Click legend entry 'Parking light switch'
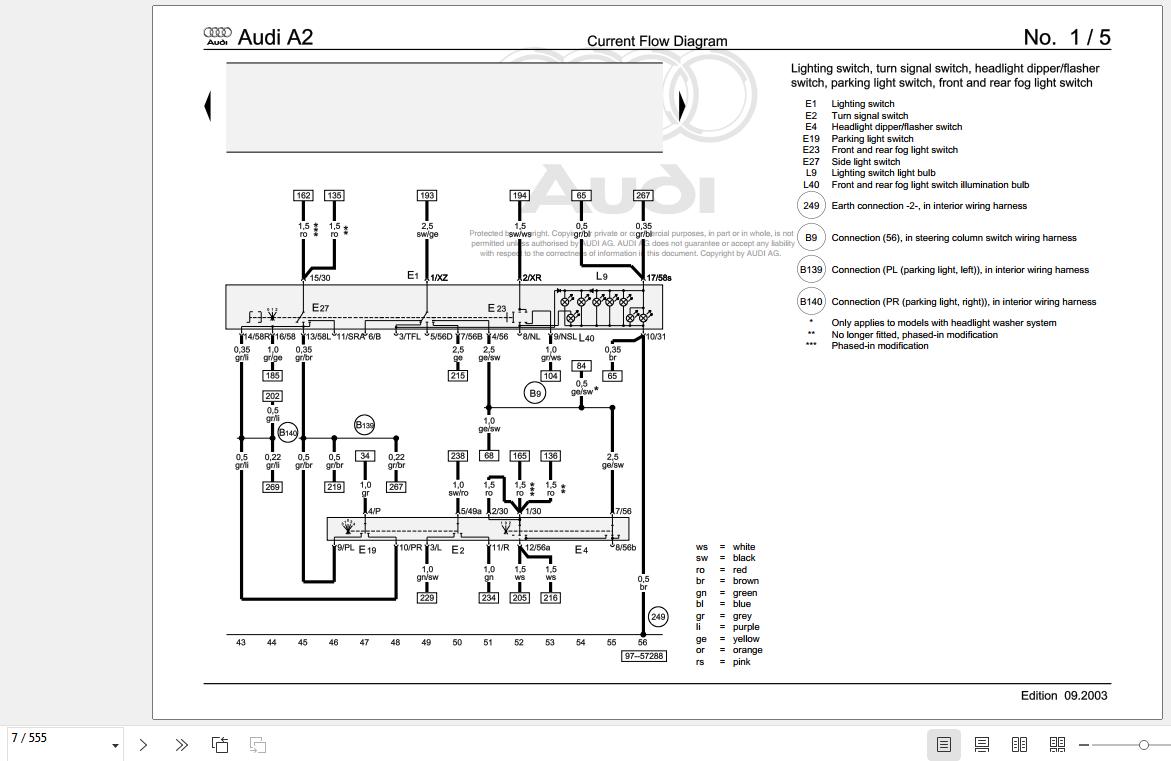 click(x=872, y=139)
